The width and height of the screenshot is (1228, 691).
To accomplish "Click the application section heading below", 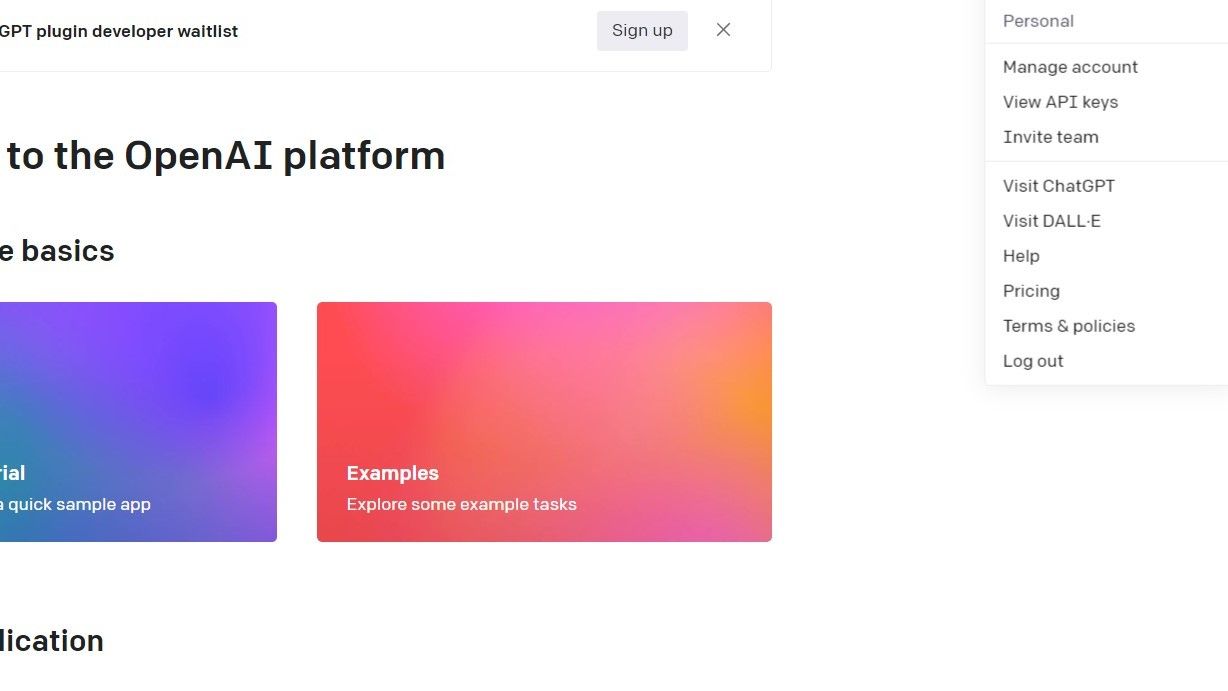I will (51, 640).
